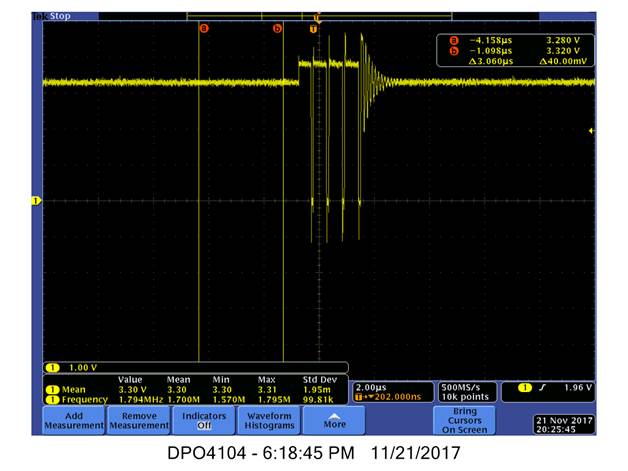This screenshot has width=628, height=471.
Task: Click the rising edge trigger slope icon
Action: pos(542,388)
